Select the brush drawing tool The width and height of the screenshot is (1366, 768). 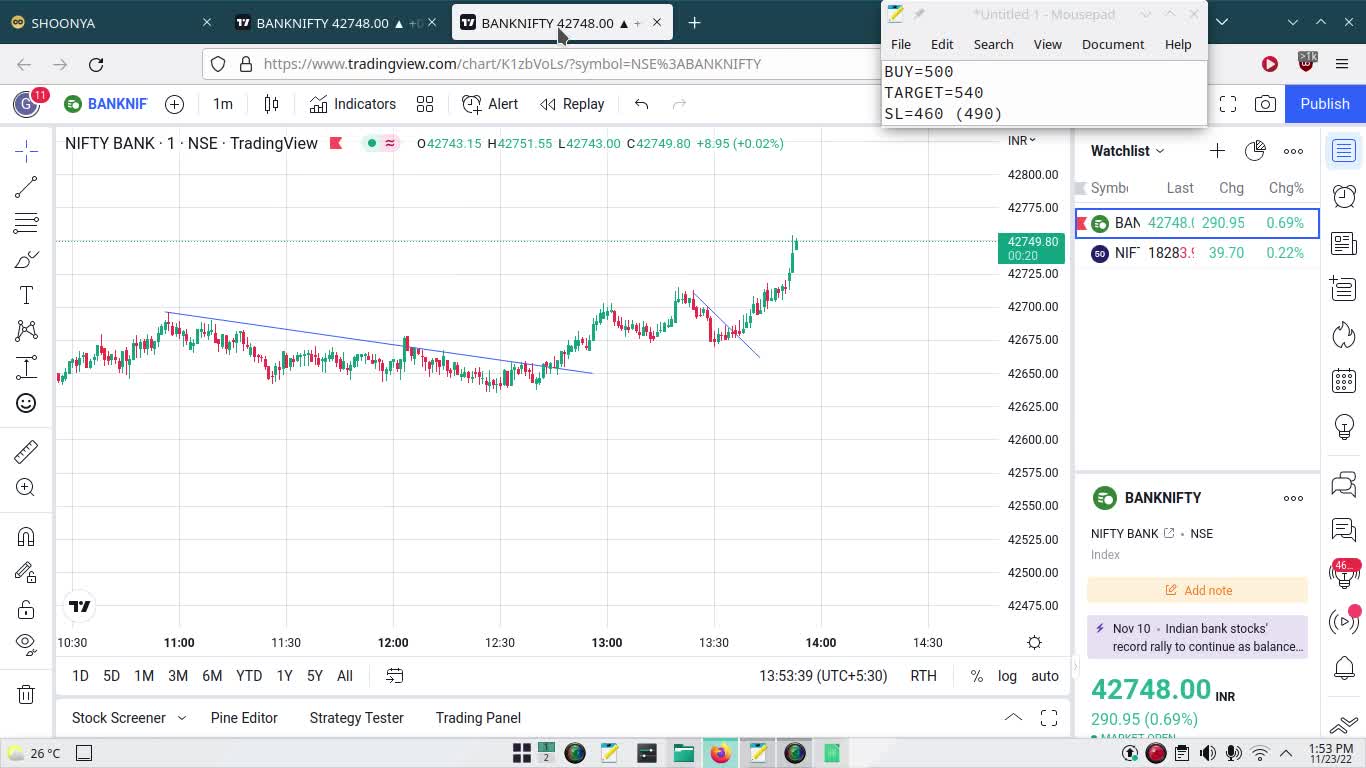click(26, 259)
